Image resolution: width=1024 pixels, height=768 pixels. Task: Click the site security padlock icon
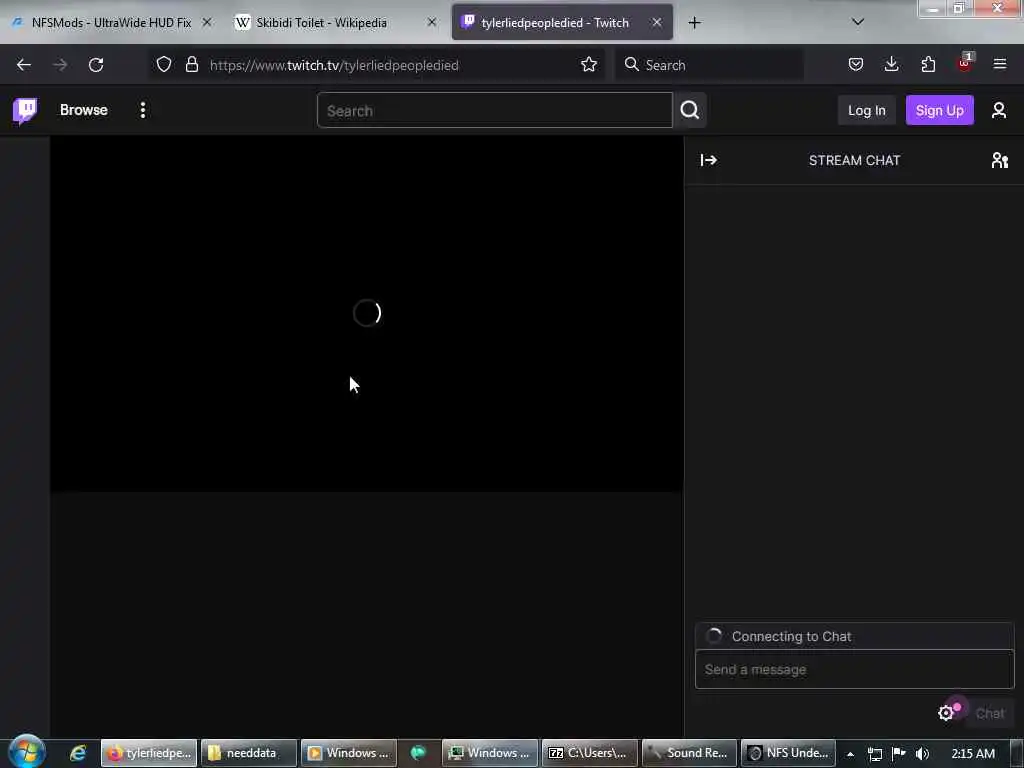[x=191, y=65]
